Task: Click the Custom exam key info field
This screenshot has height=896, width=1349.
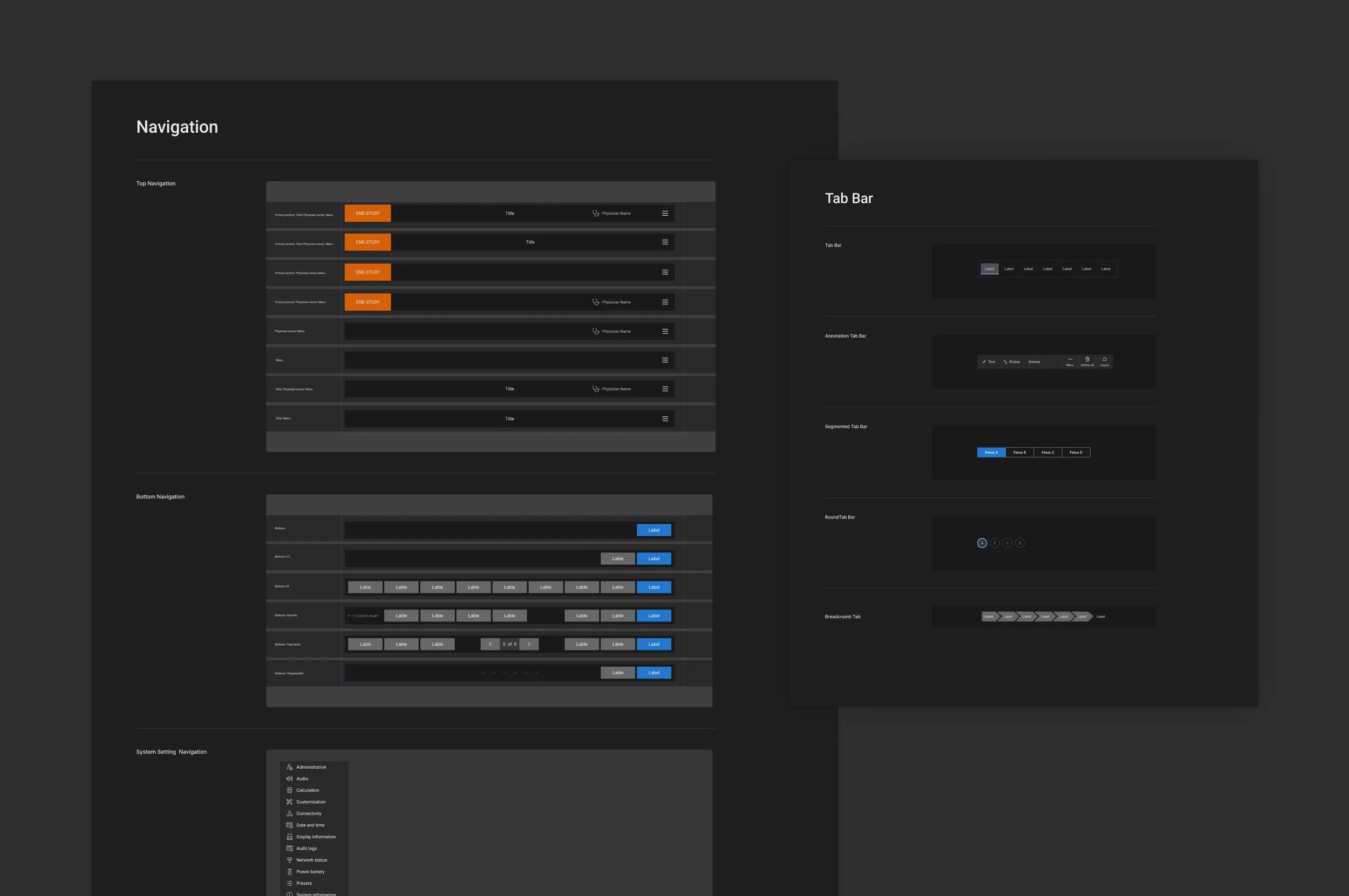Action: 364,615
